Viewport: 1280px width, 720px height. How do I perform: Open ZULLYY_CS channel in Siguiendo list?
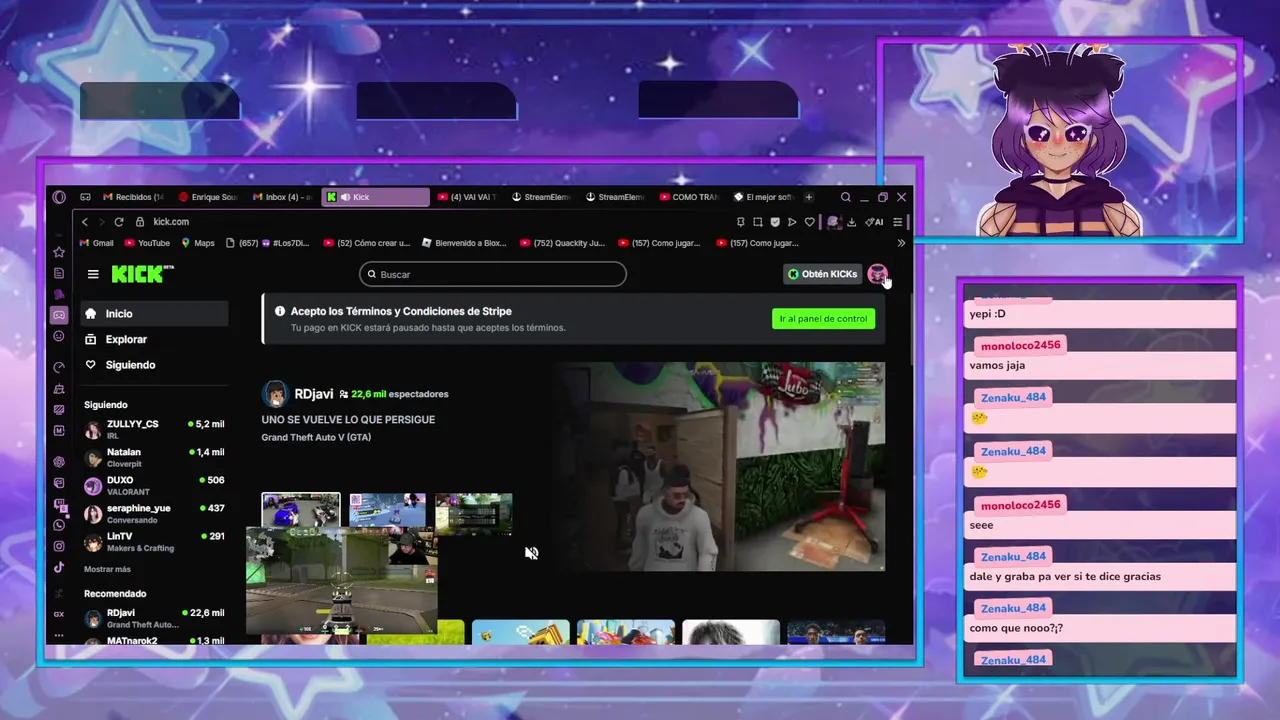[x=154, y=428]
